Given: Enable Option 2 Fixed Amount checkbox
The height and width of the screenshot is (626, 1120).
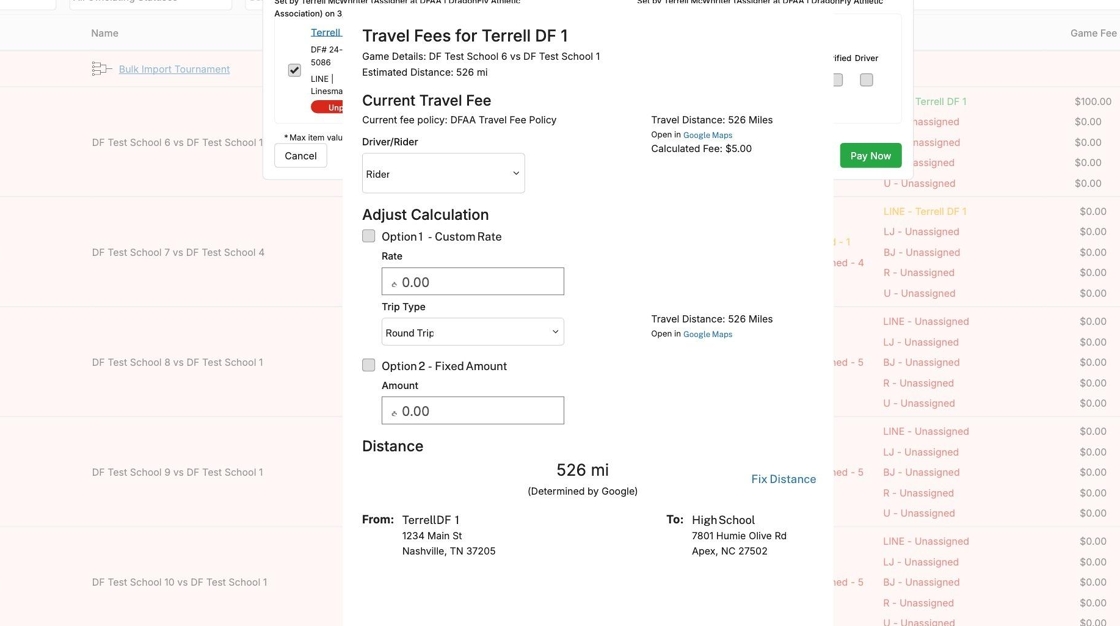Looking at the screenshot, I should [x=369, y=365].
